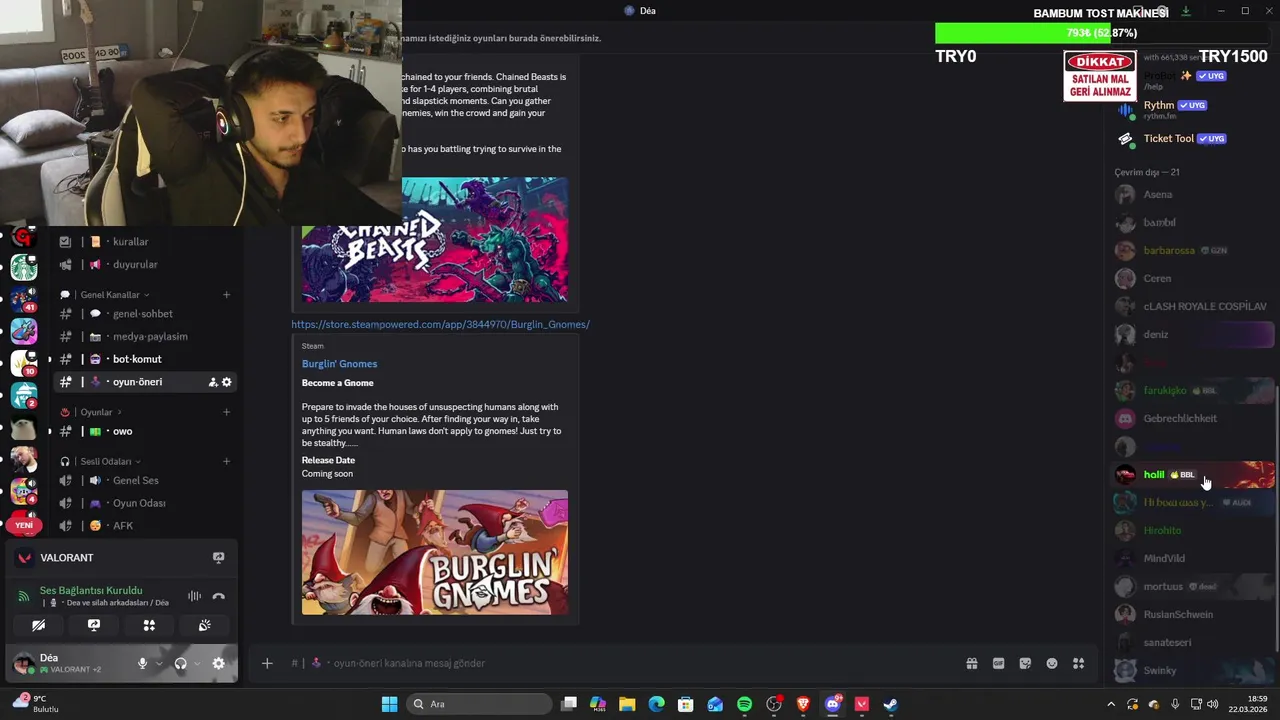Create channel in Oyunlar category

click(x=227, y=412)
